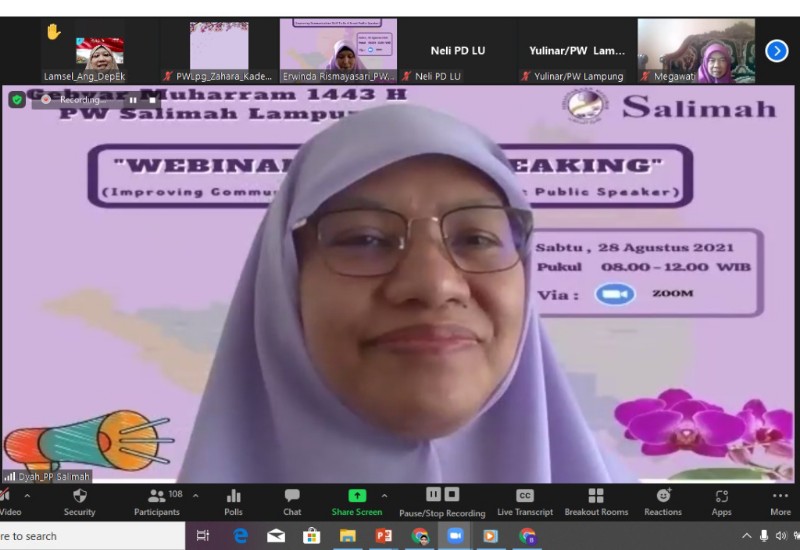Image resolution: width=800 pixels, height=550 pixels.
Task: Open second Chrome profile icon on taskbar
Action: (528, 536)
